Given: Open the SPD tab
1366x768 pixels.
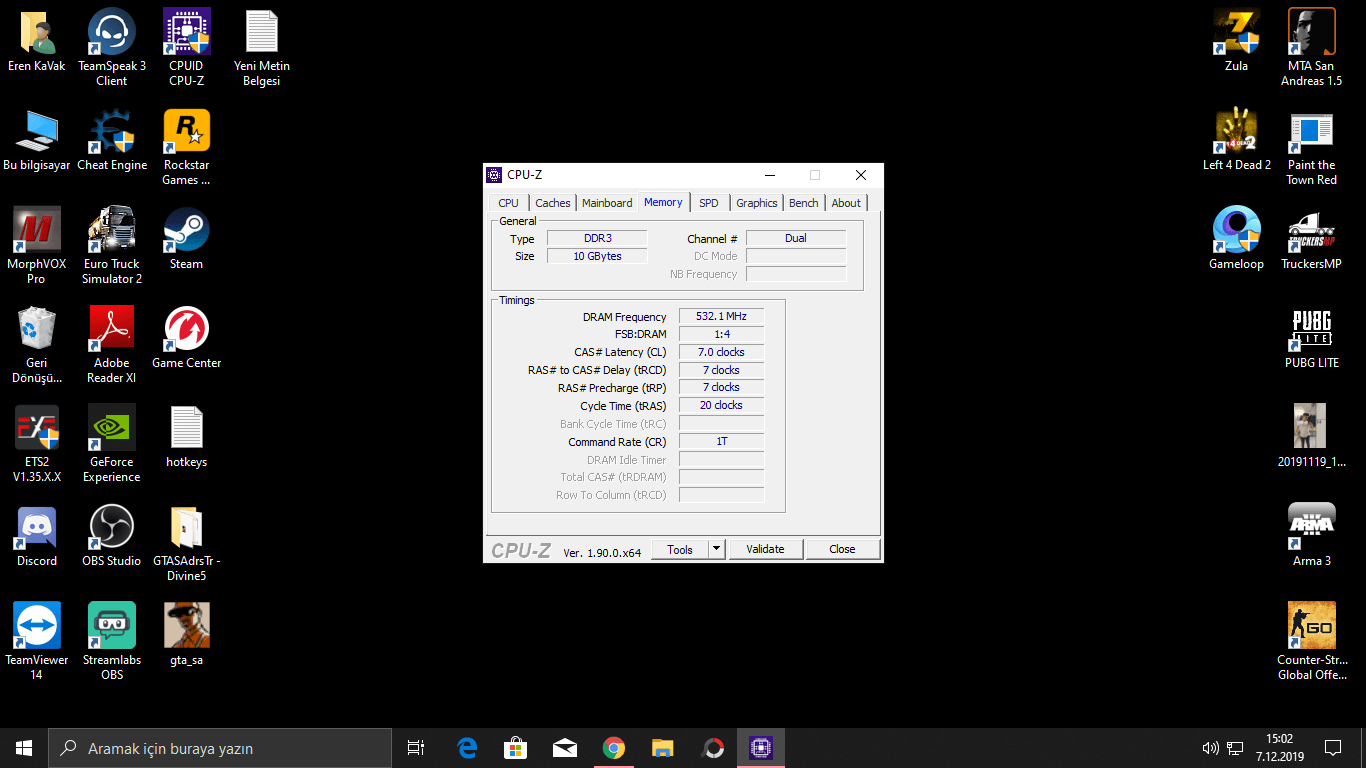Looking at the screenshot, I should click(709, 203).
